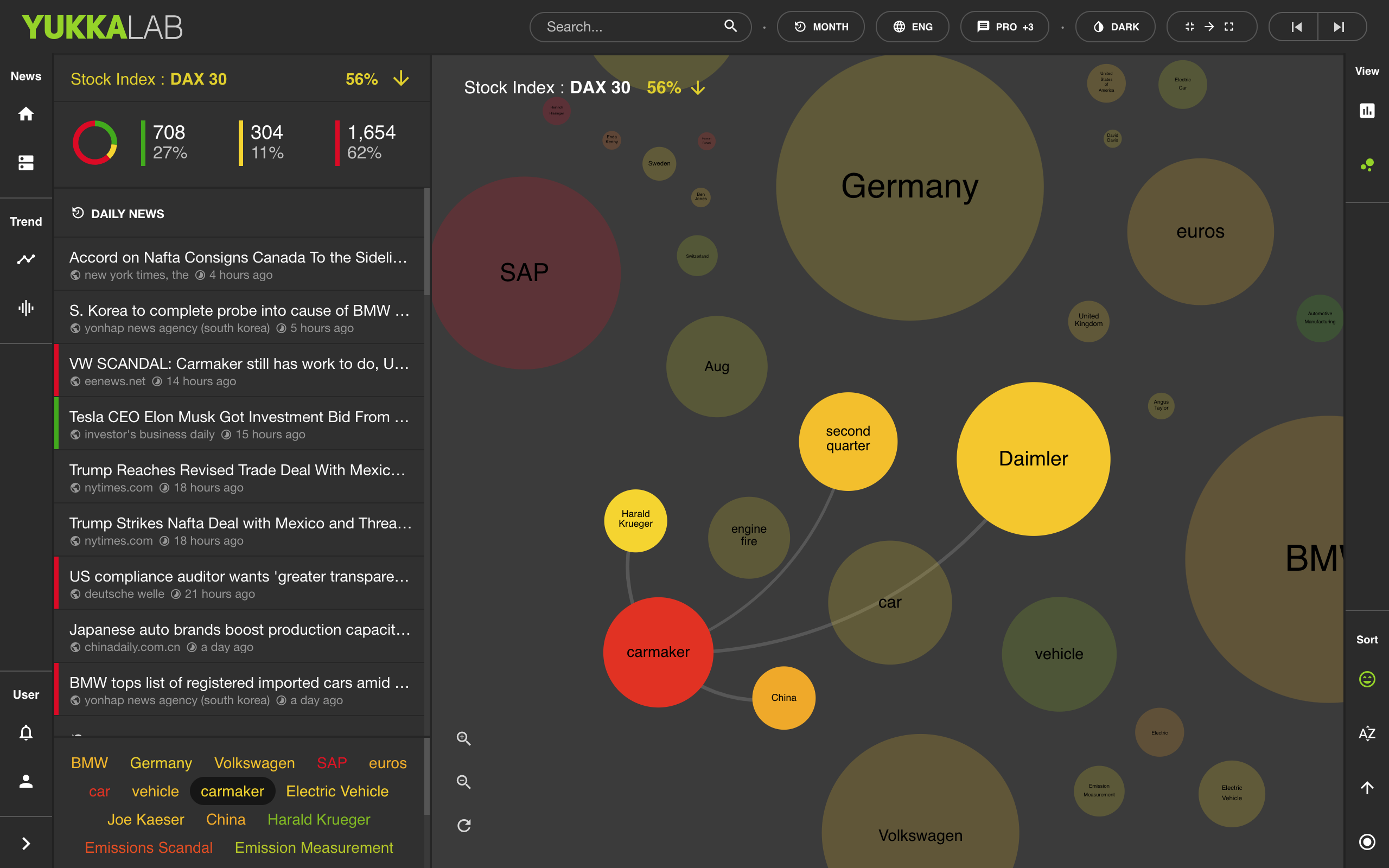Click the YUKKALAB logo
The image size is (1389, 868).
[x=102, y=27]
